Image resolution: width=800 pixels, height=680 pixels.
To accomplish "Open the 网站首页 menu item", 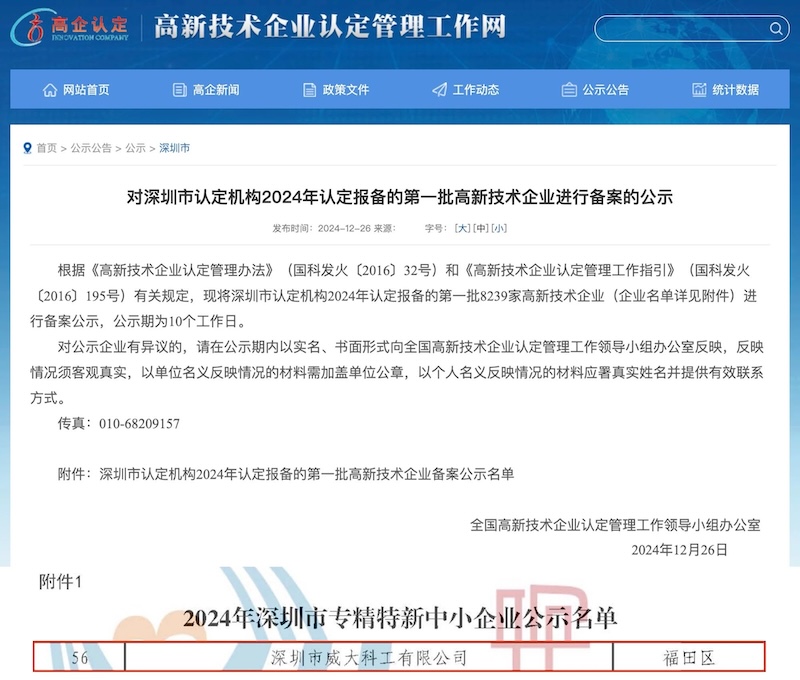I will tap(86, 90).
